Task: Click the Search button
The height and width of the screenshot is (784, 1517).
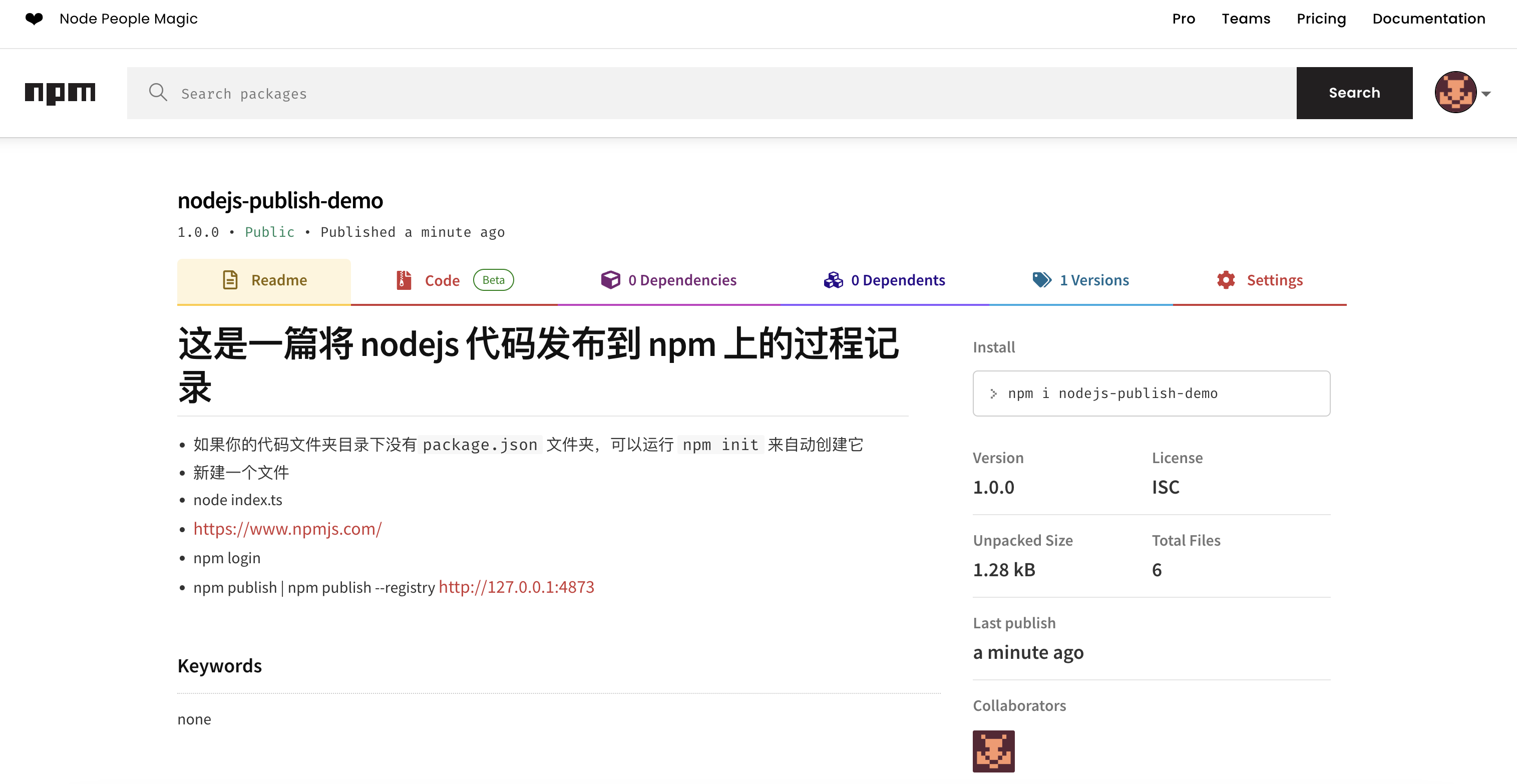Action: point(1354,93)
